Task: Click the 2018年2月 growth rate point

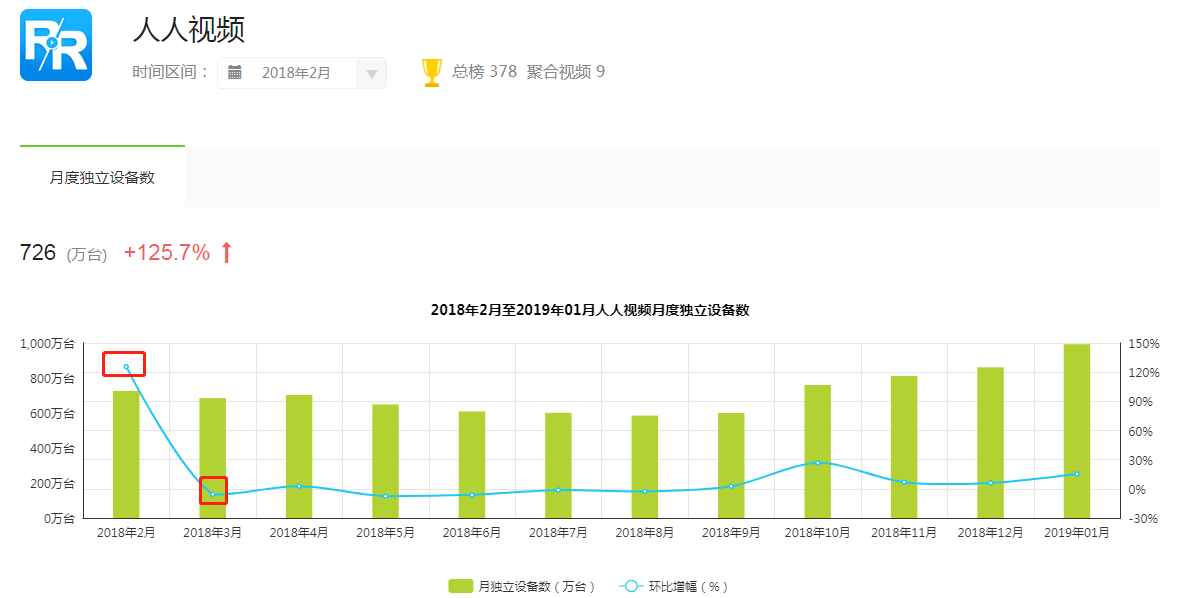Action: (126, 367)
